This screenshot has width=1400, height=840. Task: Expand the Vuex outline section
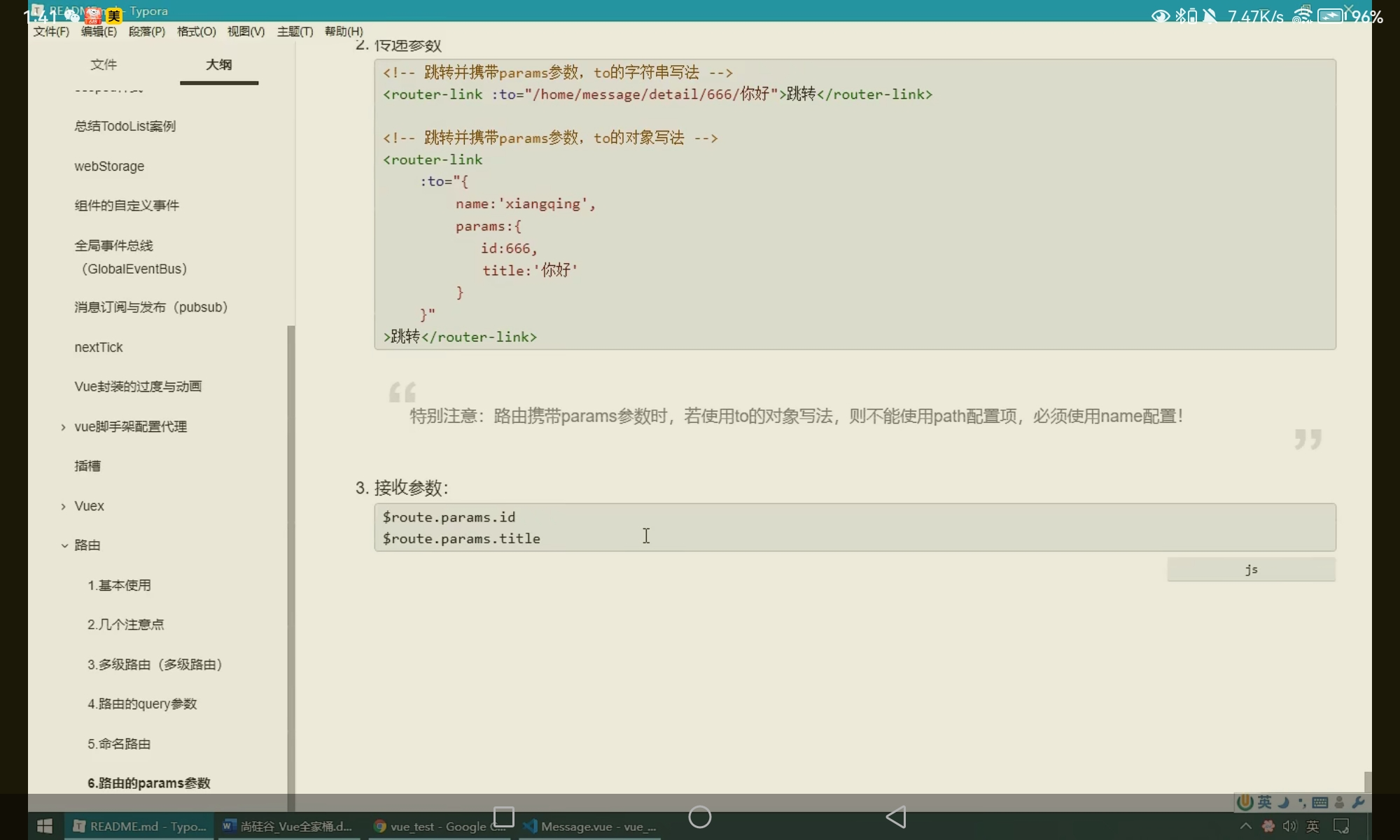pyautogui.click(x=64, y=506)
